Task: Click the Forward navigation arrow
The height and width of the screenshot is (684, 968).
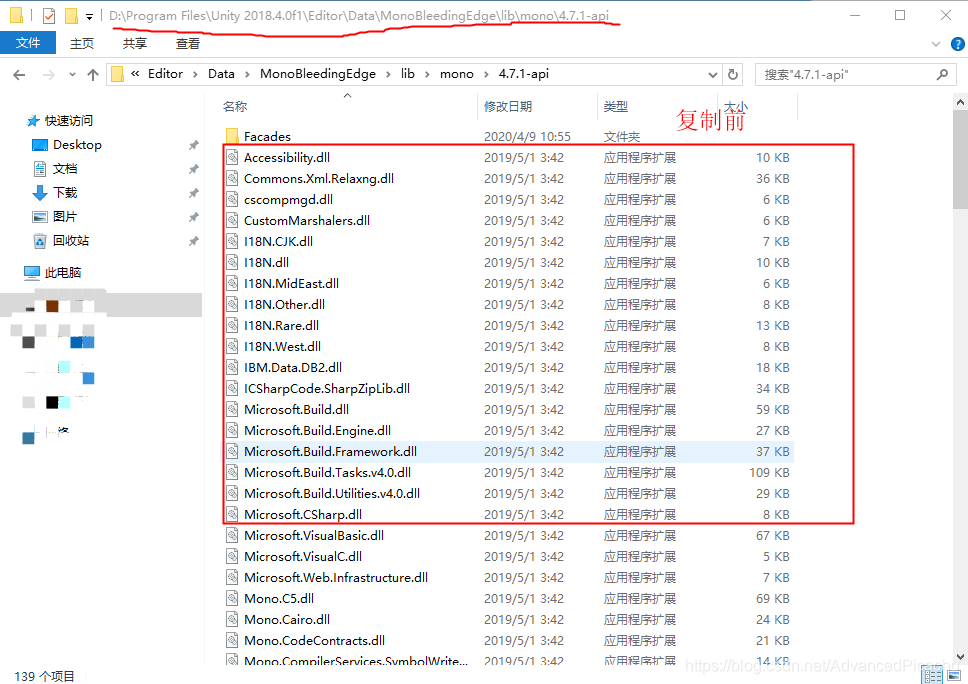Action: click(x=48, y=75)
